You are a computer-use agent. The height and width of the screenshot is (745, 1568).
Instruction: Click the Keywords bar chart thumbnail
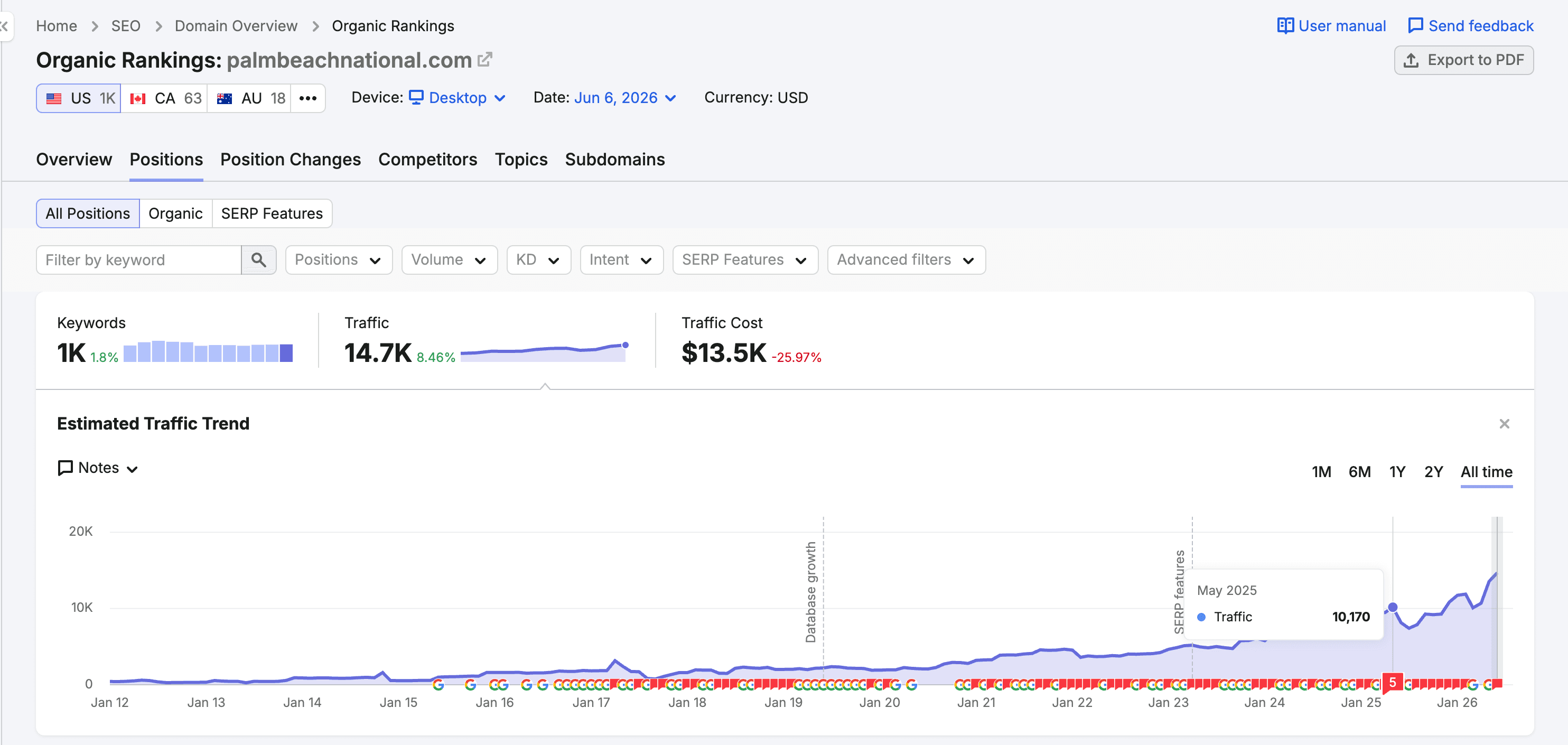[208, 352]
